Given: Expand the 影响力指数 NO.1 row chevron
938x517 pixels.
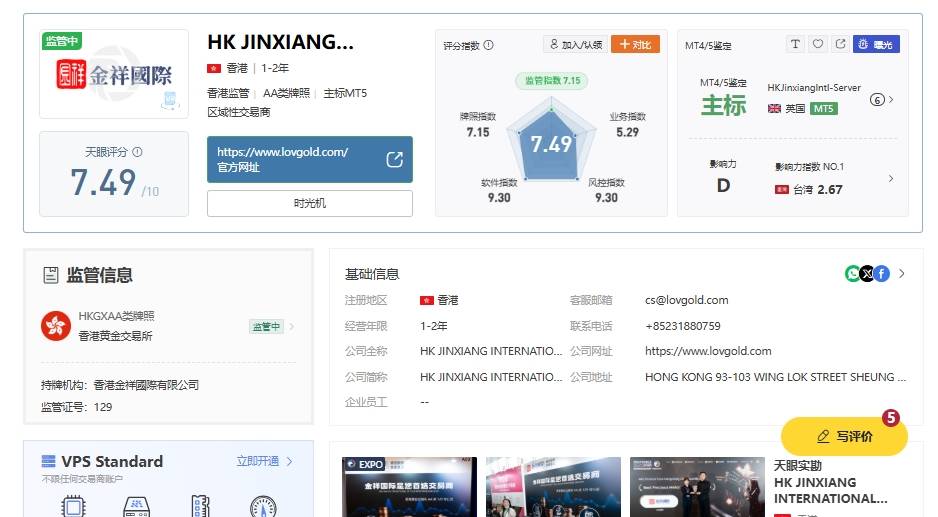Looking at the screenshot, I should point(891,178).
